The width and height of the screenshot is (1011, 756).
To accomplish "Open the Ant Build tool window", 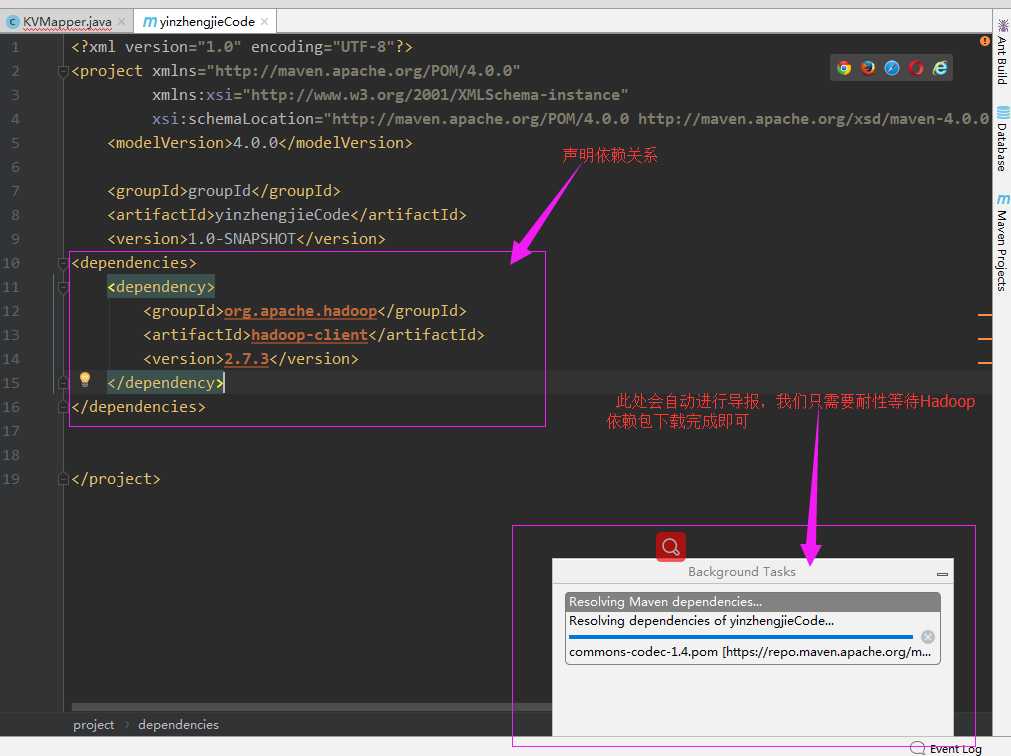I will pos(1001,53).
